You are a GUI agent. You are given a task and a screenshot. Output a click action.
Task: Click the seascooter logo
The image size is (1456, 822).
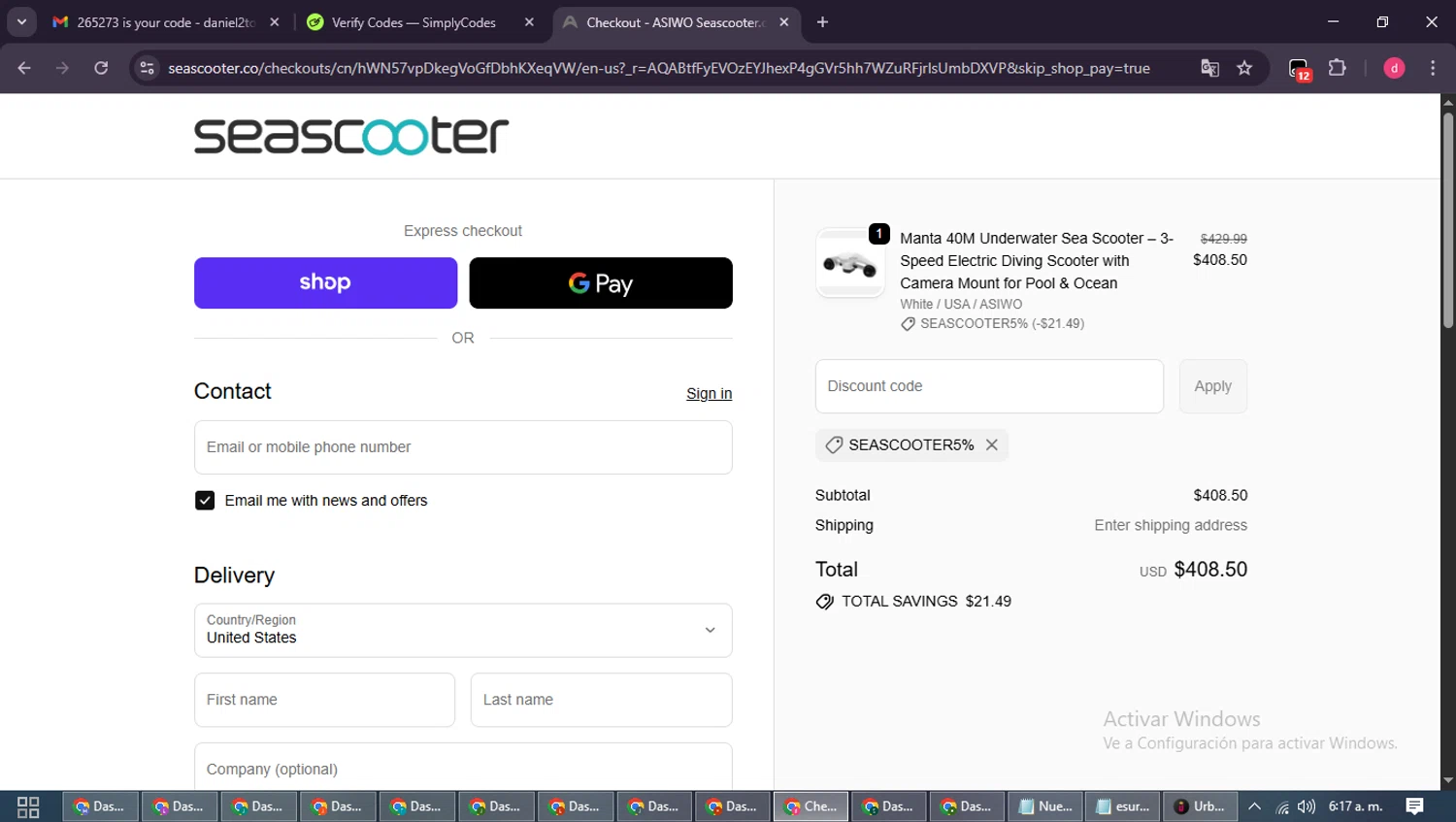pos(351,136)
